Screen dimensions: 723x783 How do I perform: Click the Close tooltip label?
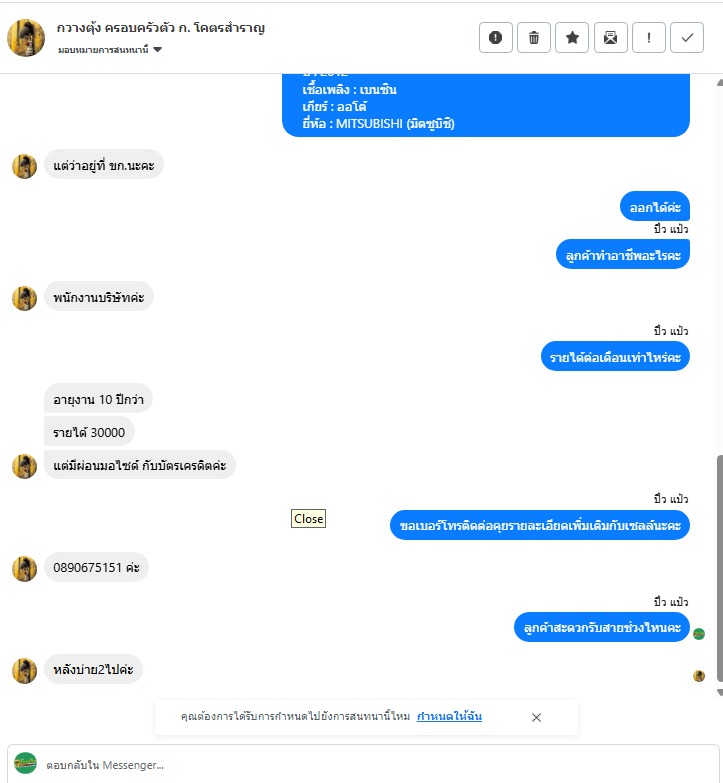point(309,519)
